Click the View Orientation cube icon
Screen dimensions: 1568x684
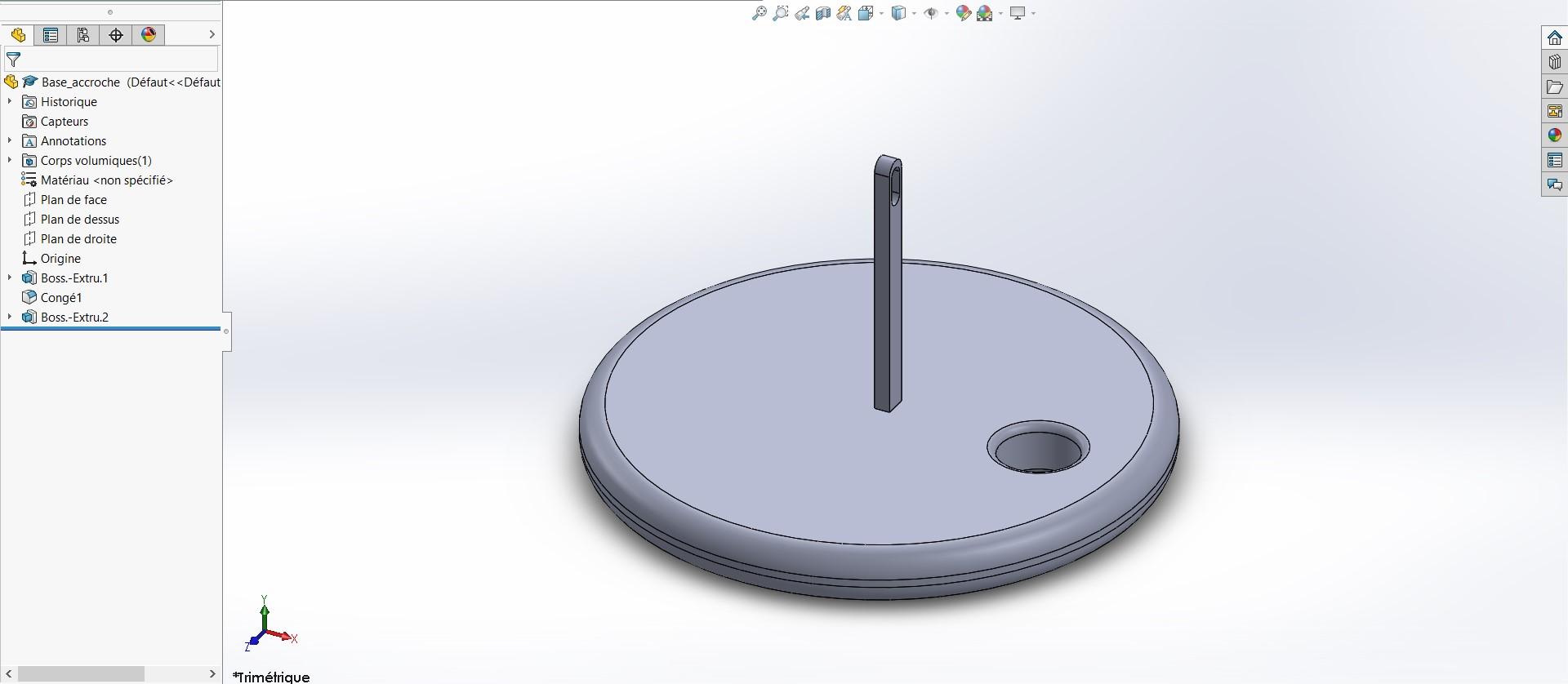point(866,13)
